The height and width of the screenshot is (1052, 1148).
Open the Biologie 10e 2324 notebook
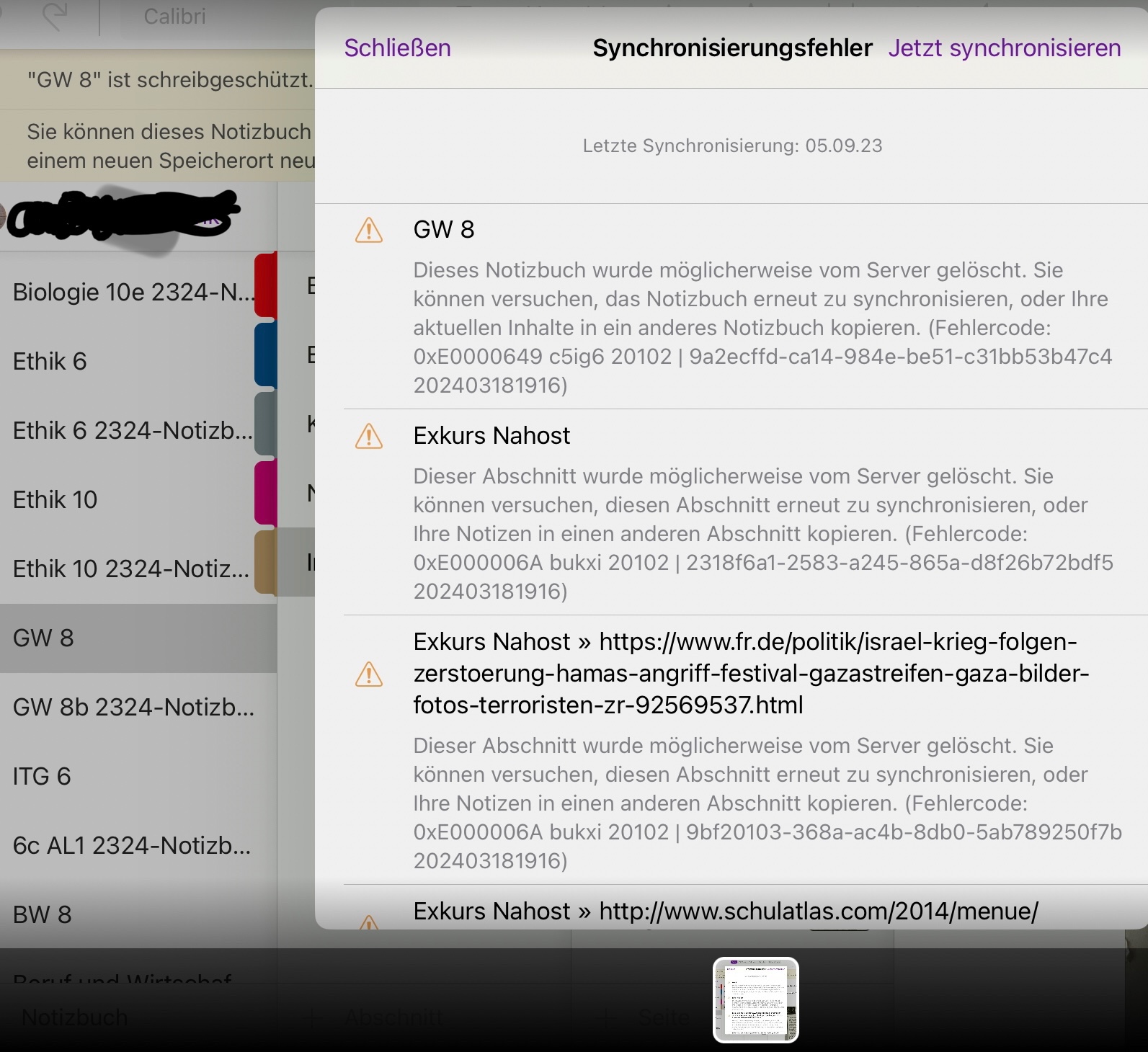(133, 292)
